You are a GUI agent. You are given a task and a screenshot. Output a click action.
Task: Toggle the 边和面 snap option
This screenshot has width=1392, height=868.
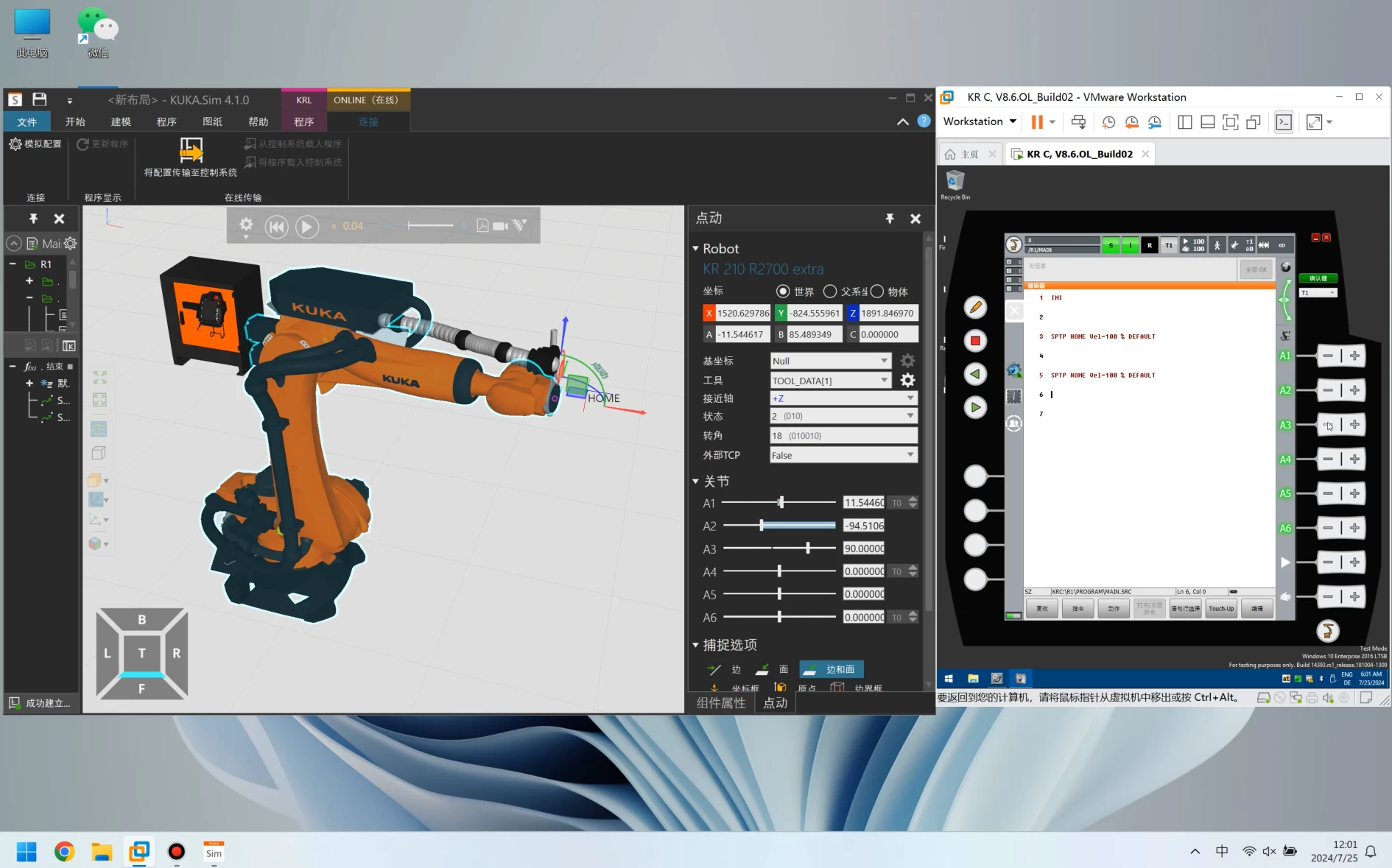(x=832, y=669)
